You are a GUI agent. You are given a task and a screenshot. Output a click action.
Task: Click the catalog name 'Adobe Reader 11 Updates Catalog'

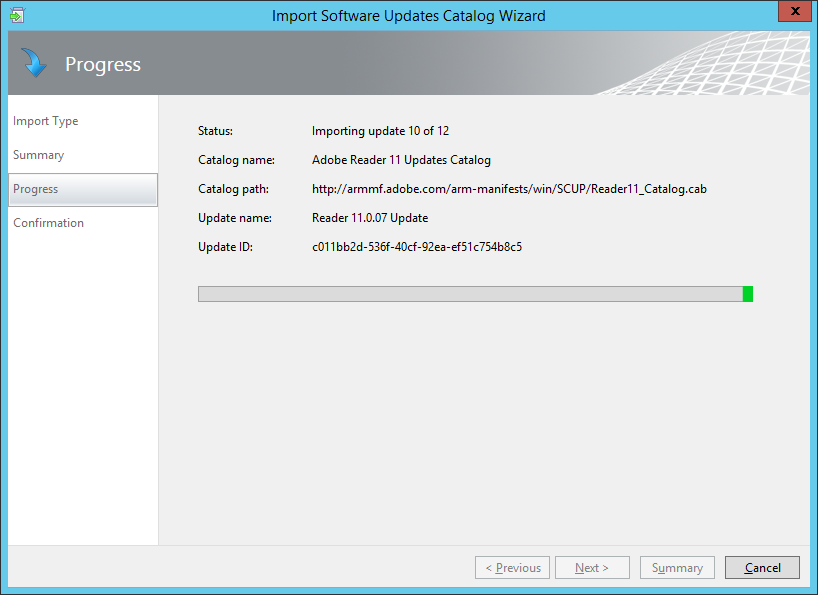(x=401, y=160)
